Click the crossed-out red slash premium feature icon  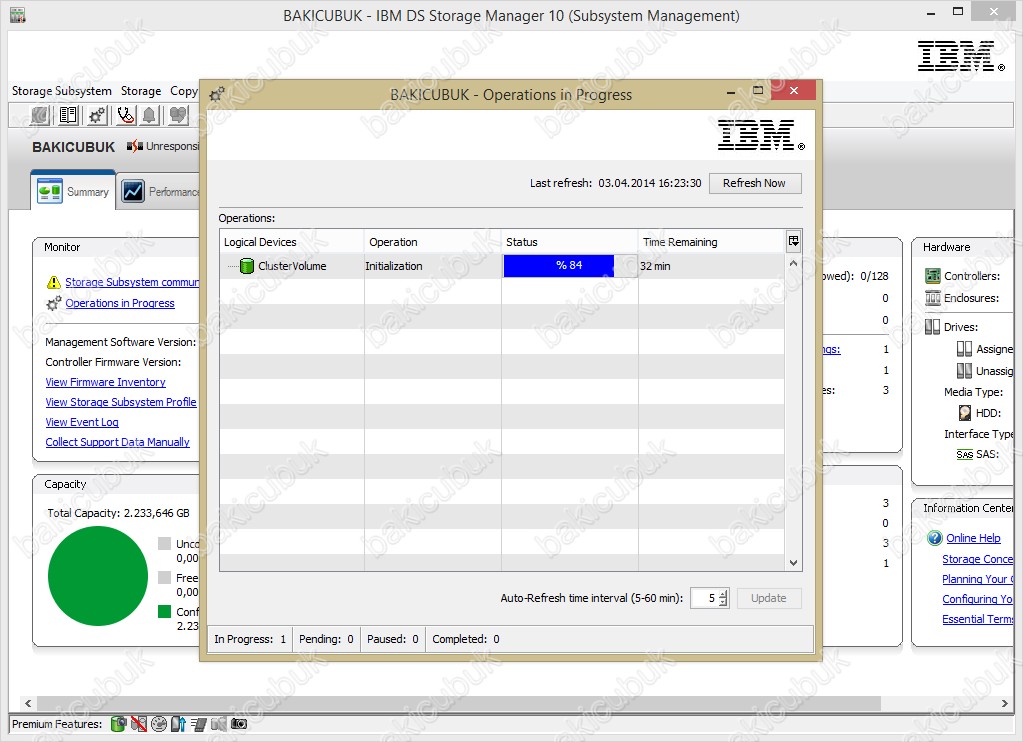138,724
